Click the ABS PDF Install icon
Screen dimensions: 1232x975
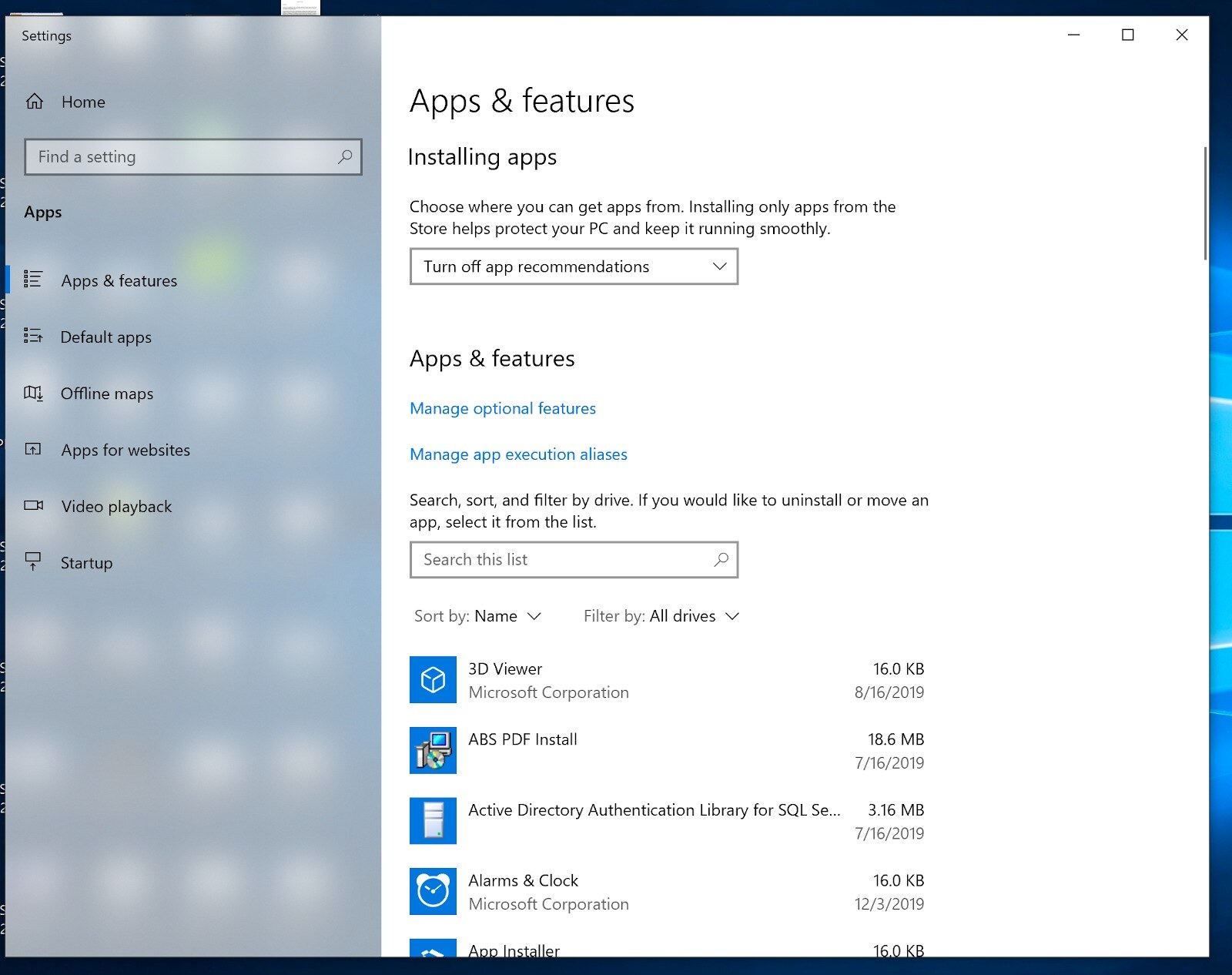[433, 751]
